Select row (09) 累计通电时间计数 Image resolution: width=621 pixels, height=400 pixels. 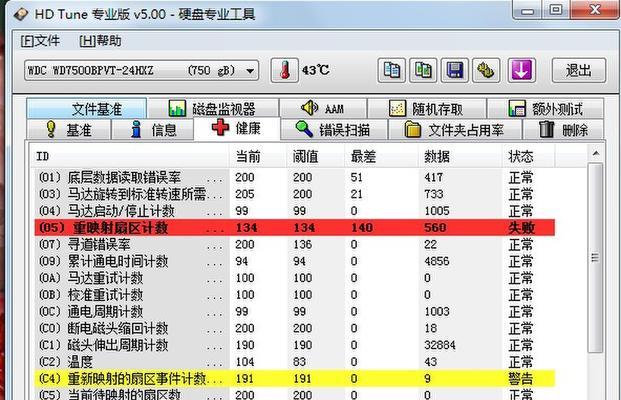[295, 261]
